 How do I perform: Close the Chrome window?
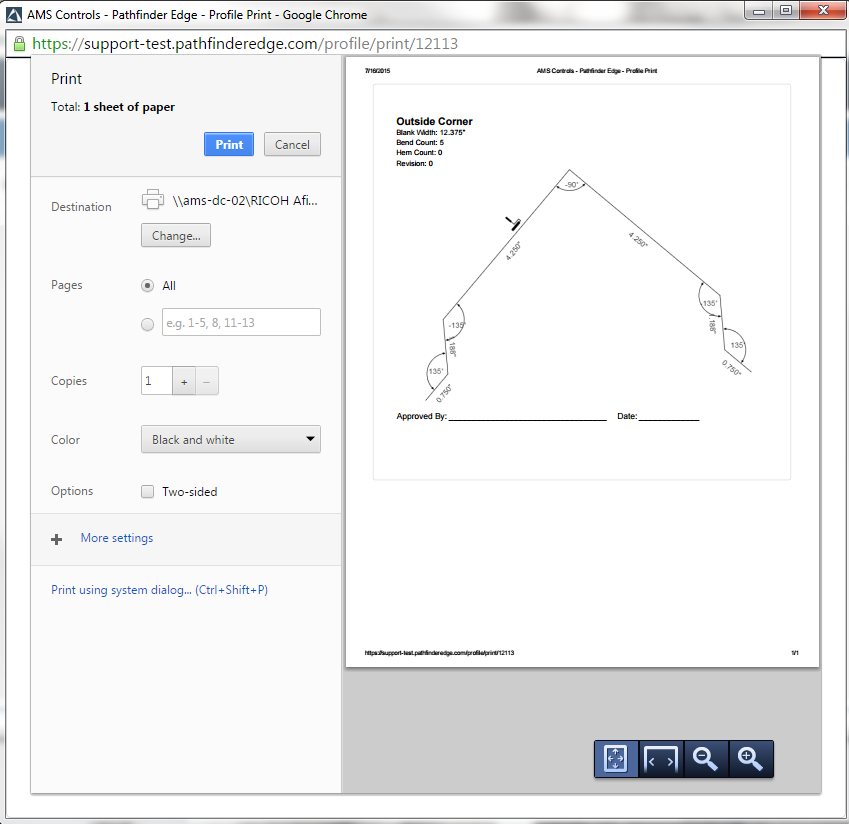coord(823,11)
